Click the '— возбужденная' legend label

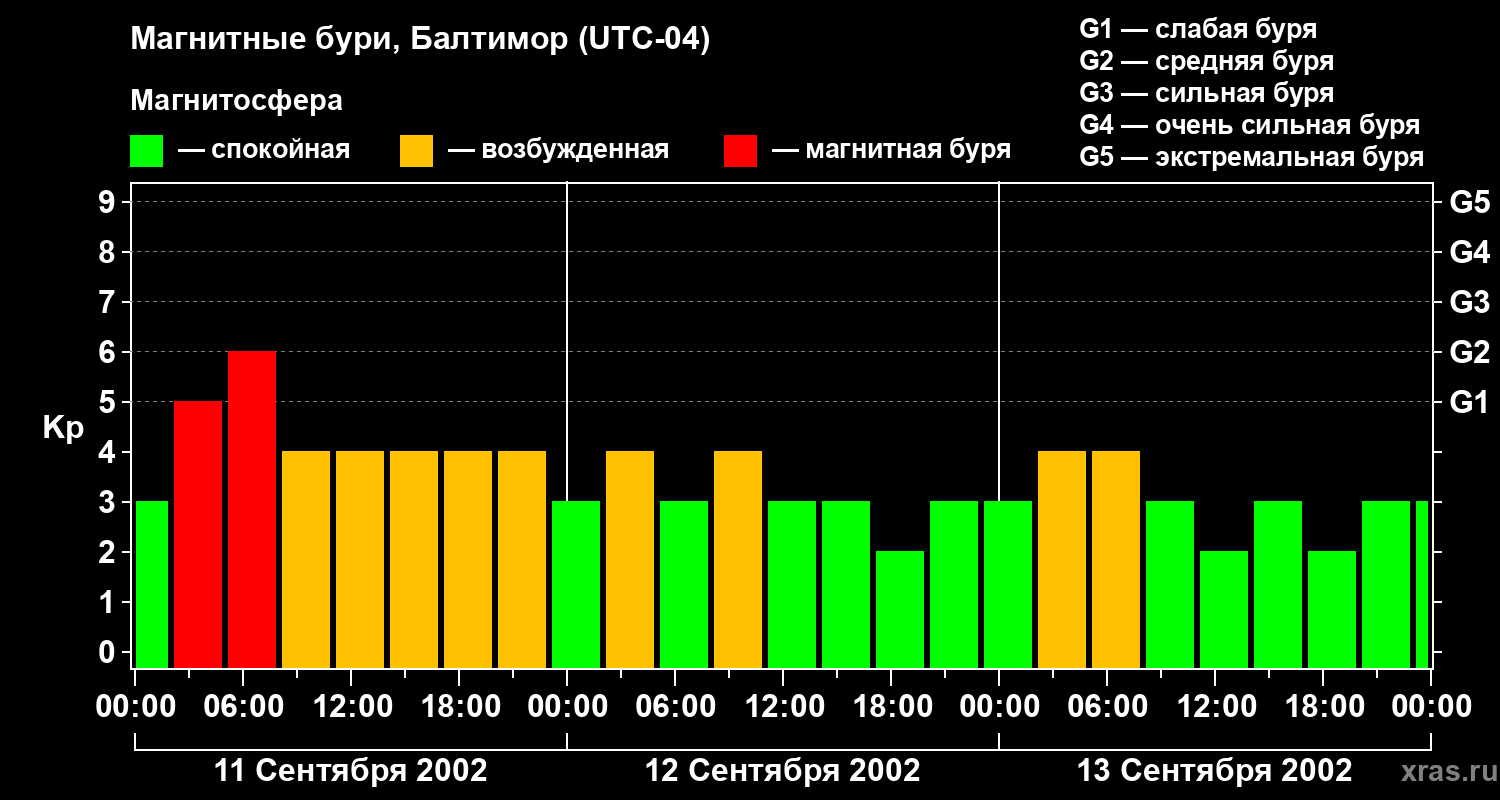558,150
